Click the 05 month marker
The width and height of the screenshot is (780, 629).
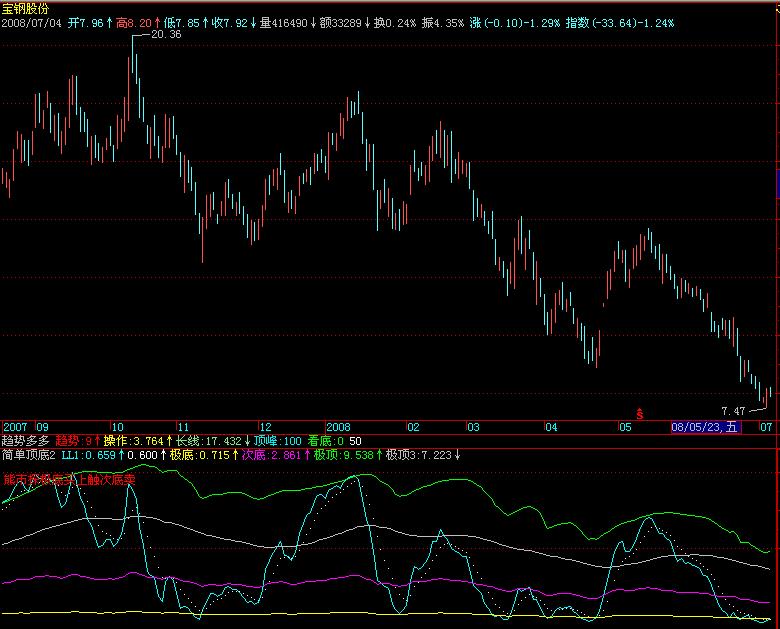(x=625, y=427)
